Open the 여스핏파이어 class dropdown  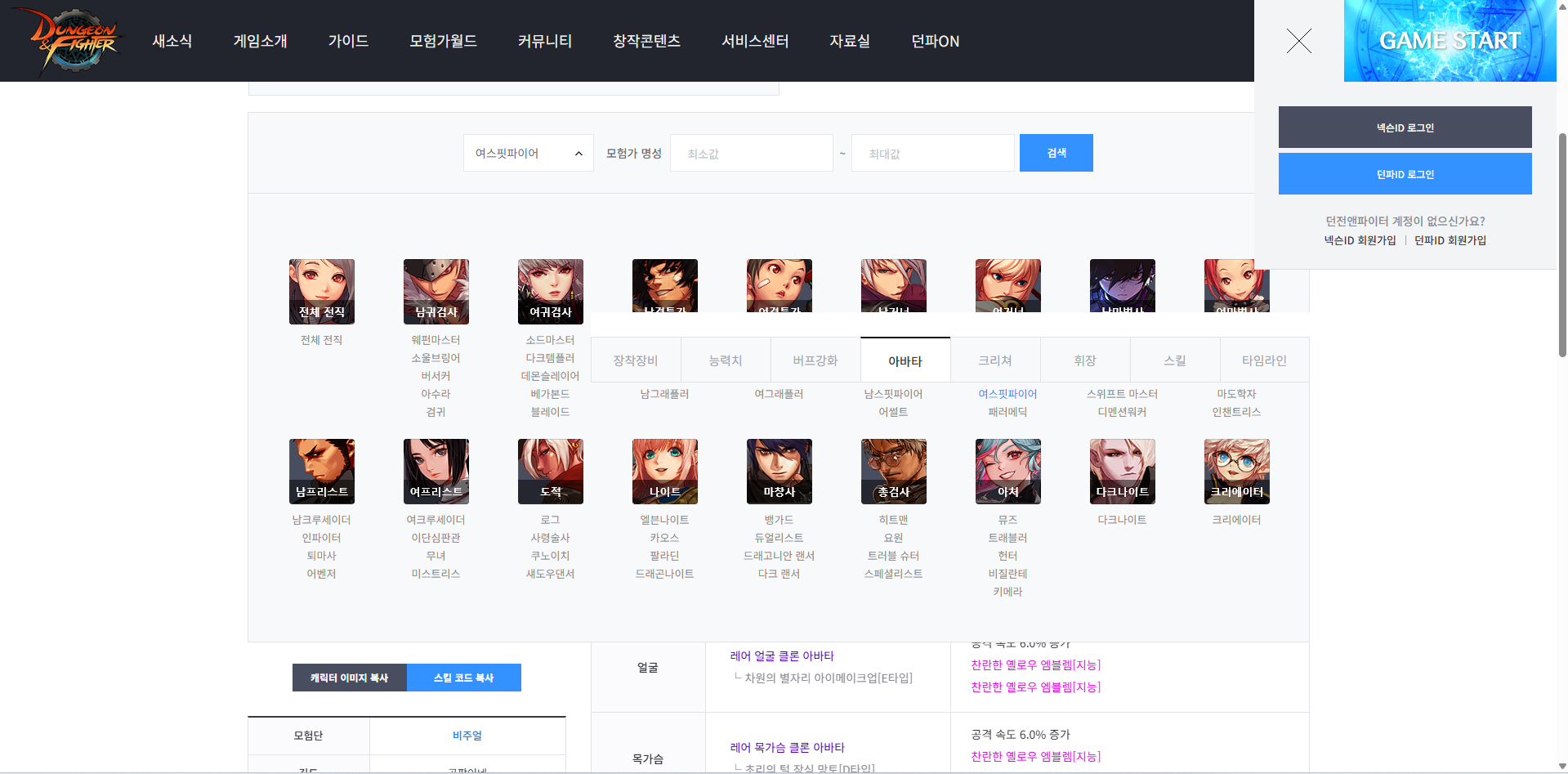(528, 154)
